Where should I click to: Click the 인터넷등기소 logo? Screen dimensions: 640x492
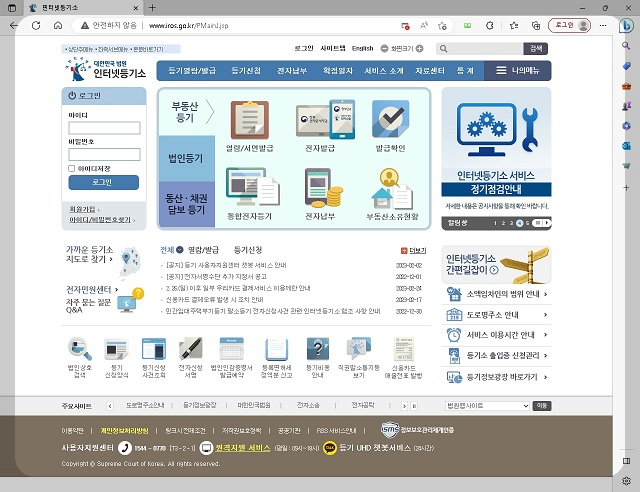coord(105,69)
